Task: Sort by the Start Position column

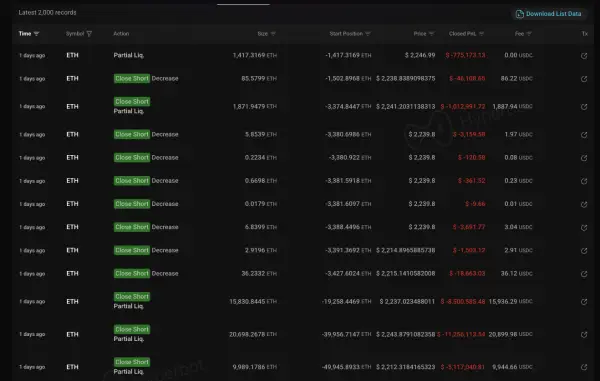Action: click(350, 34)
